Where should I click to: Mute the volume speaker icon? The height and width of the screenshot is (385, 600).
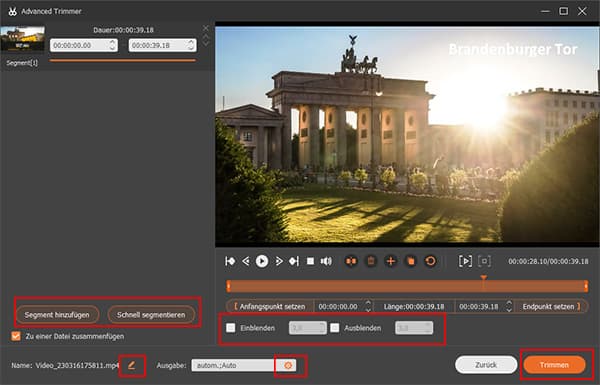[x=326, y=261]
